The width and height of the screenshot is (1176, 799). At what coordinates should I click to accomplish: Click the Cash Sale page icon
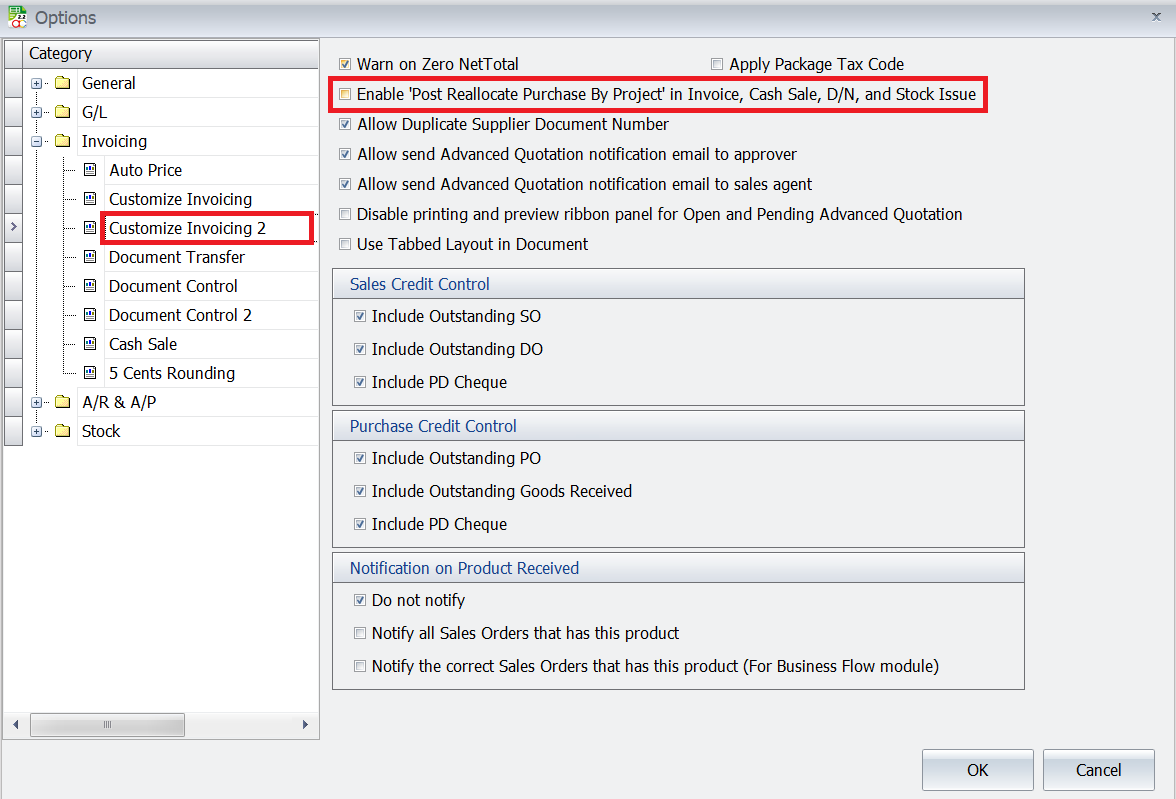coord(90,344)
